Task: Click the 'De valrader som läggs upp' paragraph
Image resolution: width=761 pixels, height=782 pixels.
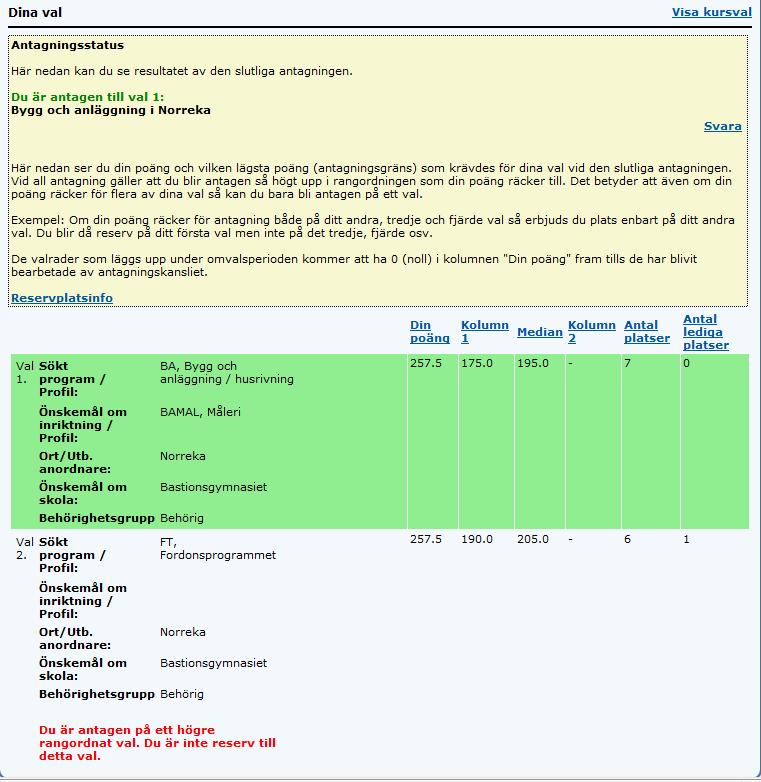Action: (x=354, y=265)
